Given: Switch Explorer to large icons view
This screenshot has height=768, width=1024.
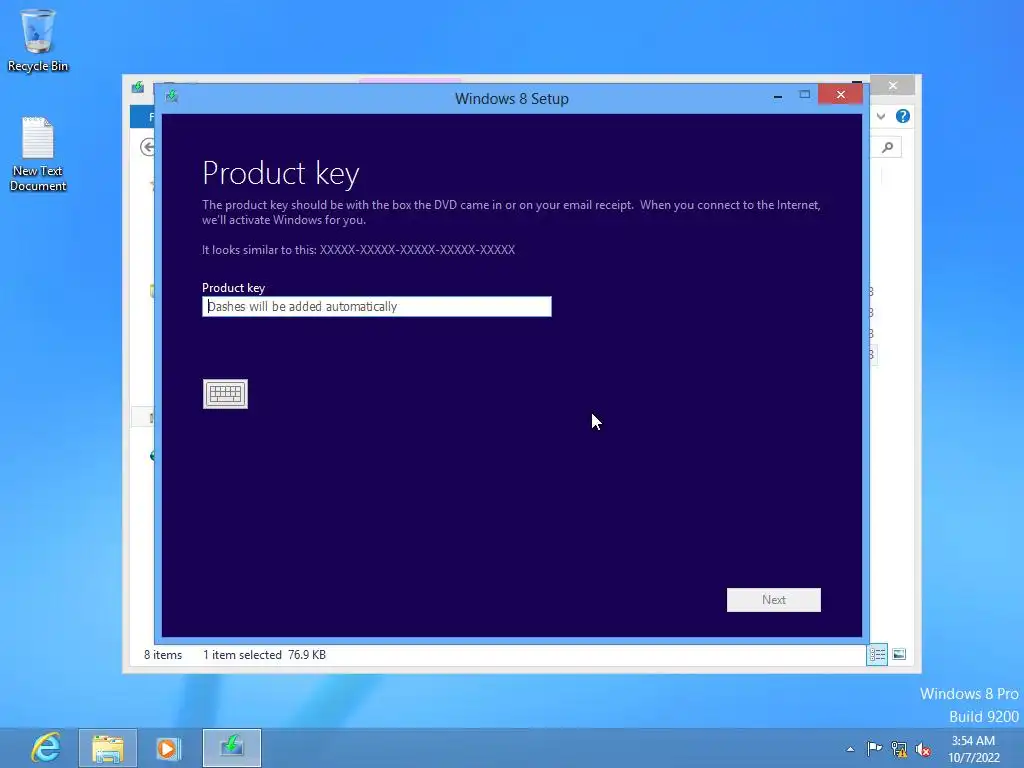Looking at the screenshot, I should pos(899,654).
